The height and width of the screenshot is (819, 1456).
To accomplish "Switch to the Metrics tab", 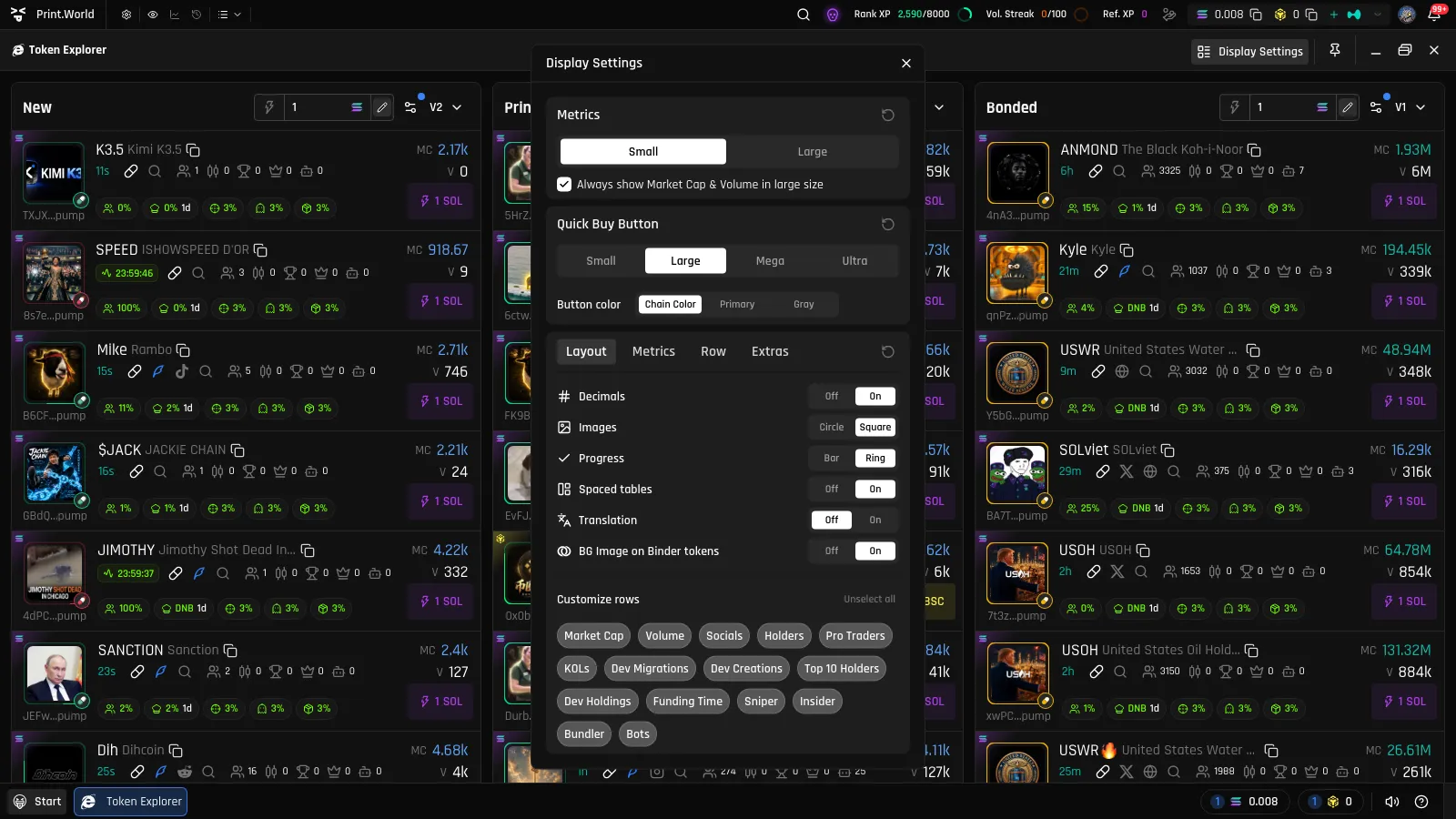I will [x=653, y=351].
